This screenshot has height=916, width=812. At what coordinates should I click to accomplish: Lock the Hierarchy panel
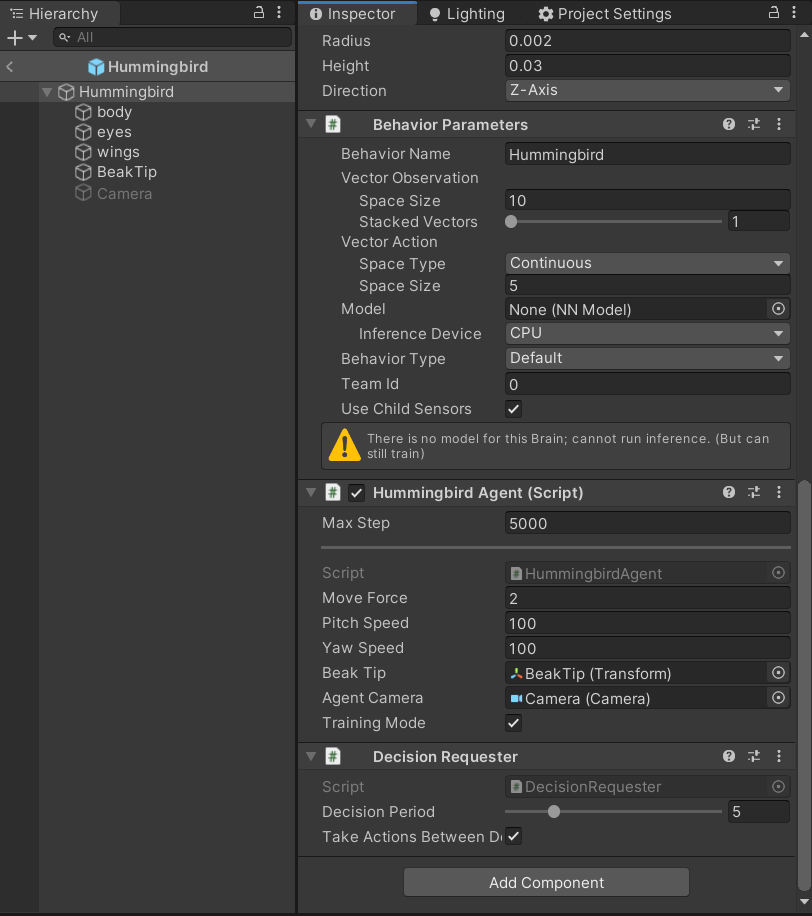(259, 12)
